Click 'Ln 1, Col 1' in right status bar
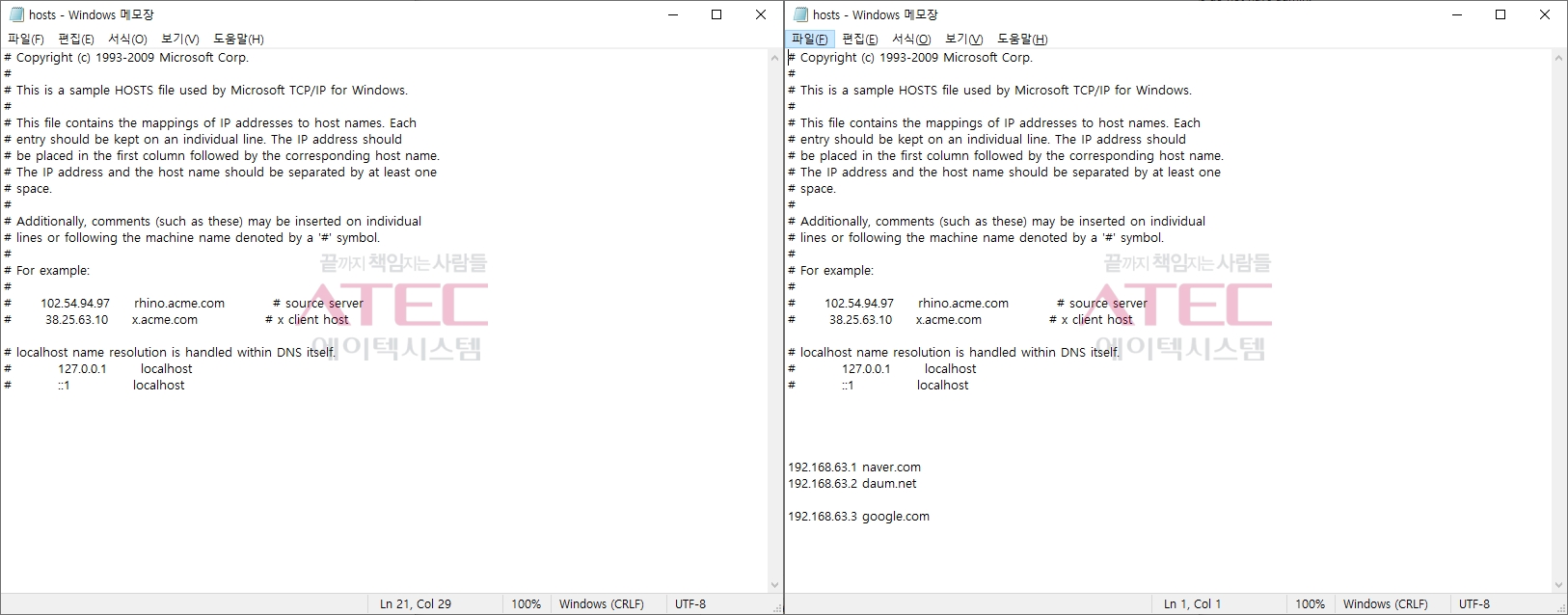The height and width of the screenshot is (615, 1568). tap(1193, 604)
